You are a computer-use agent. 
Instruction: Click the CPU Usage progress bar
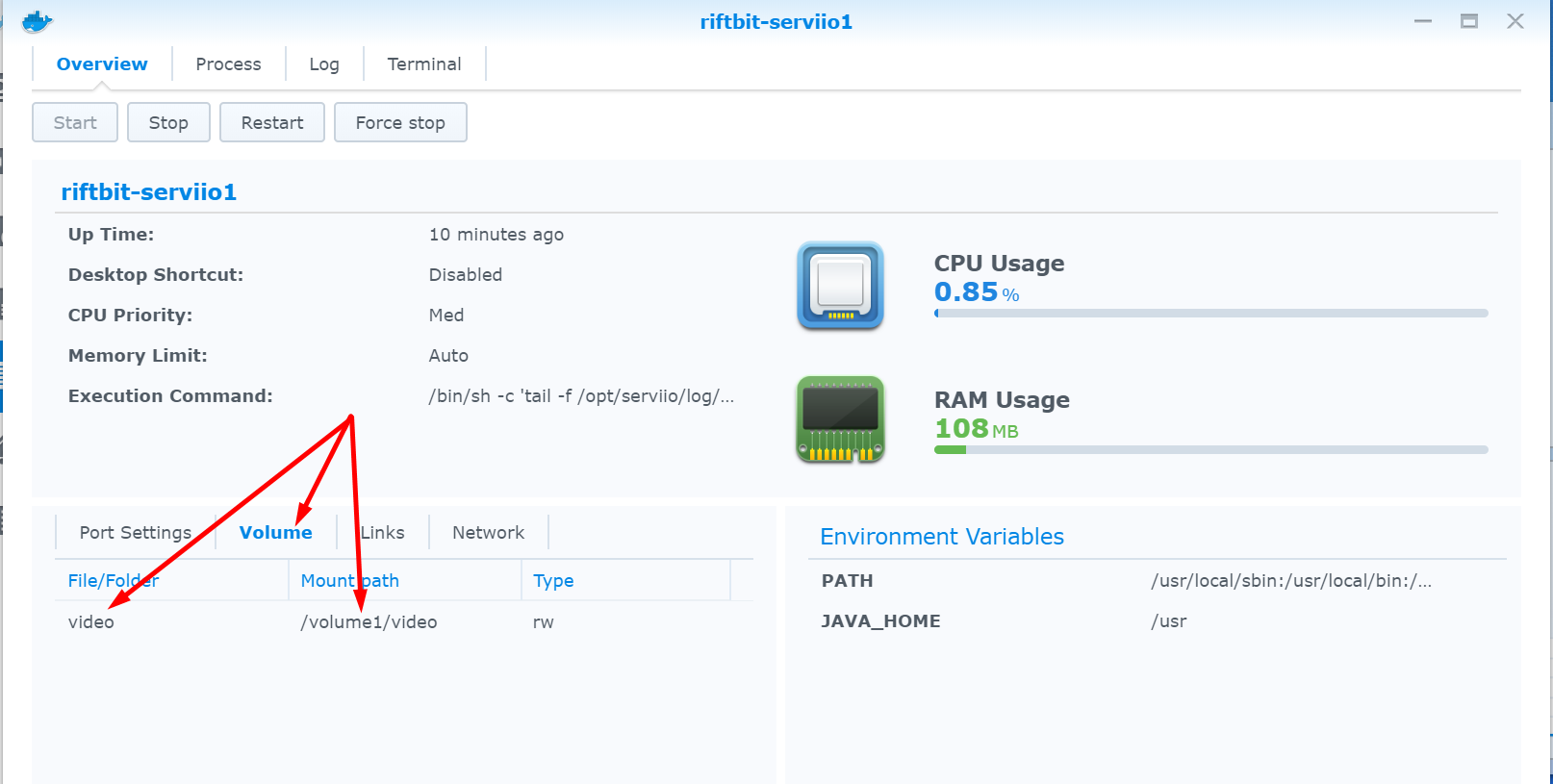click(1210, 314)
